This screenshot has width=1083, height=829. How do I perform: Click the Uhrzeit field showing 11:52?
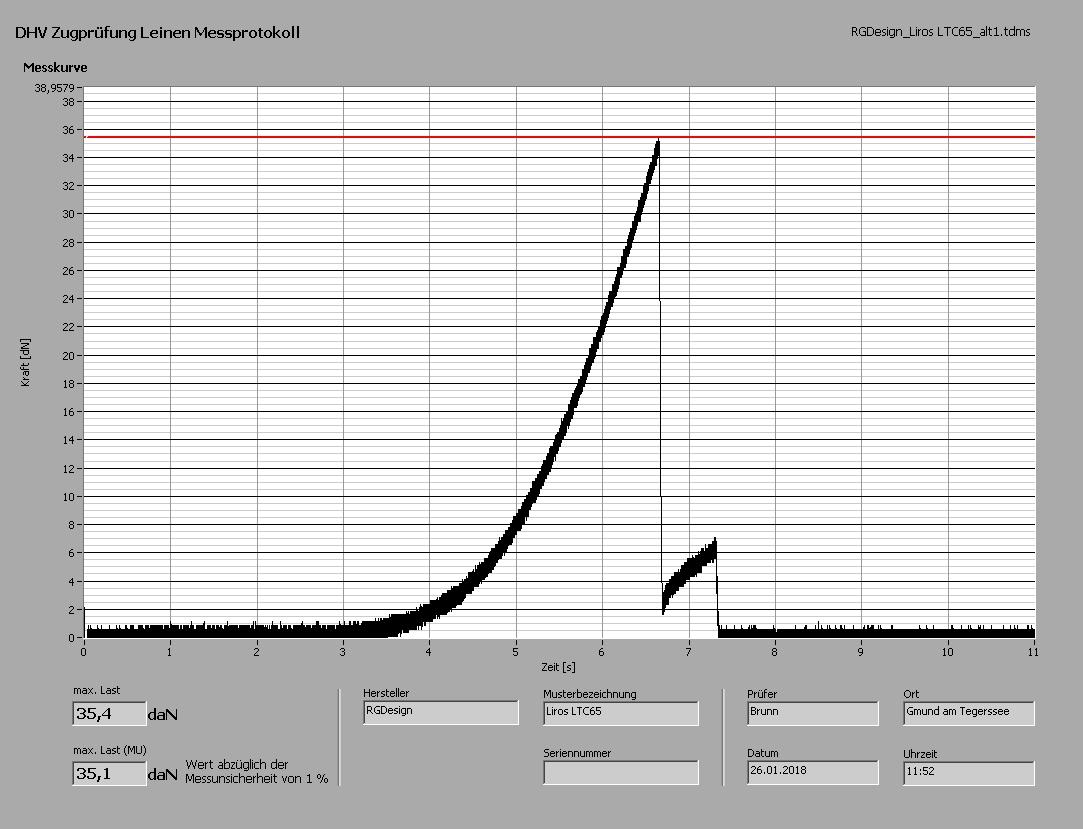tap(968, 772)
